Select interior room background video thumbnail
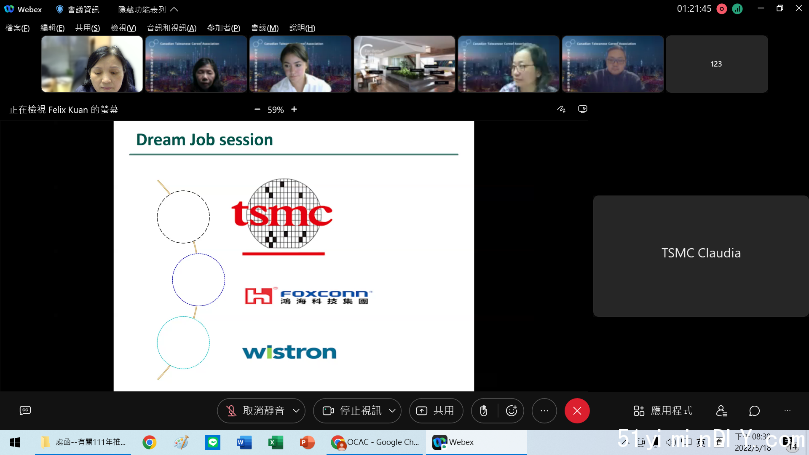Viewport: 809px width, 455px height. pyautogui.click(x=404, y=64)
